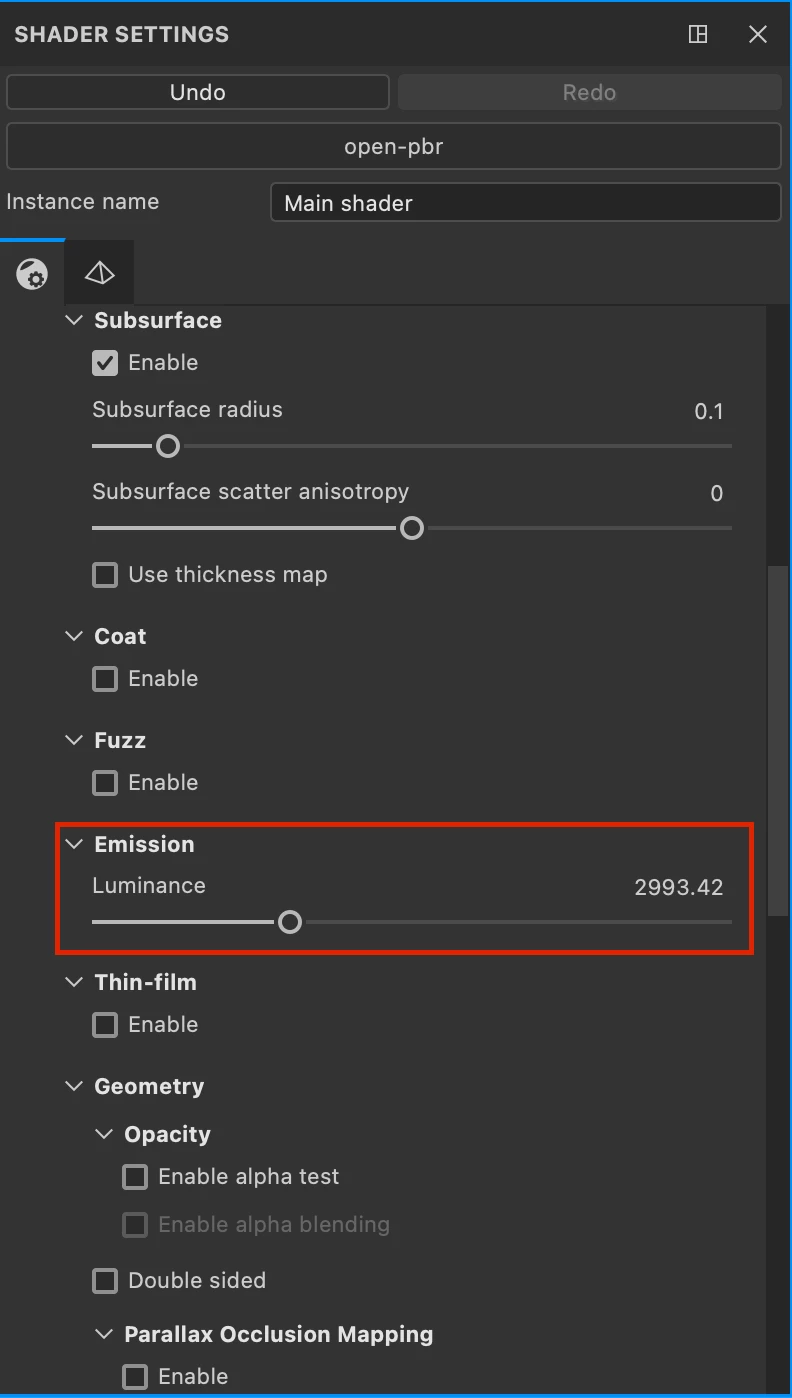Viewport: 792px width, 1398px height.
Task: Click the panel layout split icon
Action: click(x=698, y=34)
